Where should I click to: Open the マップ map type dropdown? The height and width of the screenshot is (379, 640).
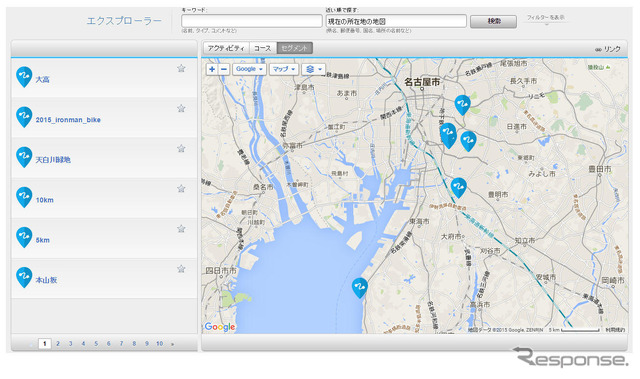pos(284,69)
